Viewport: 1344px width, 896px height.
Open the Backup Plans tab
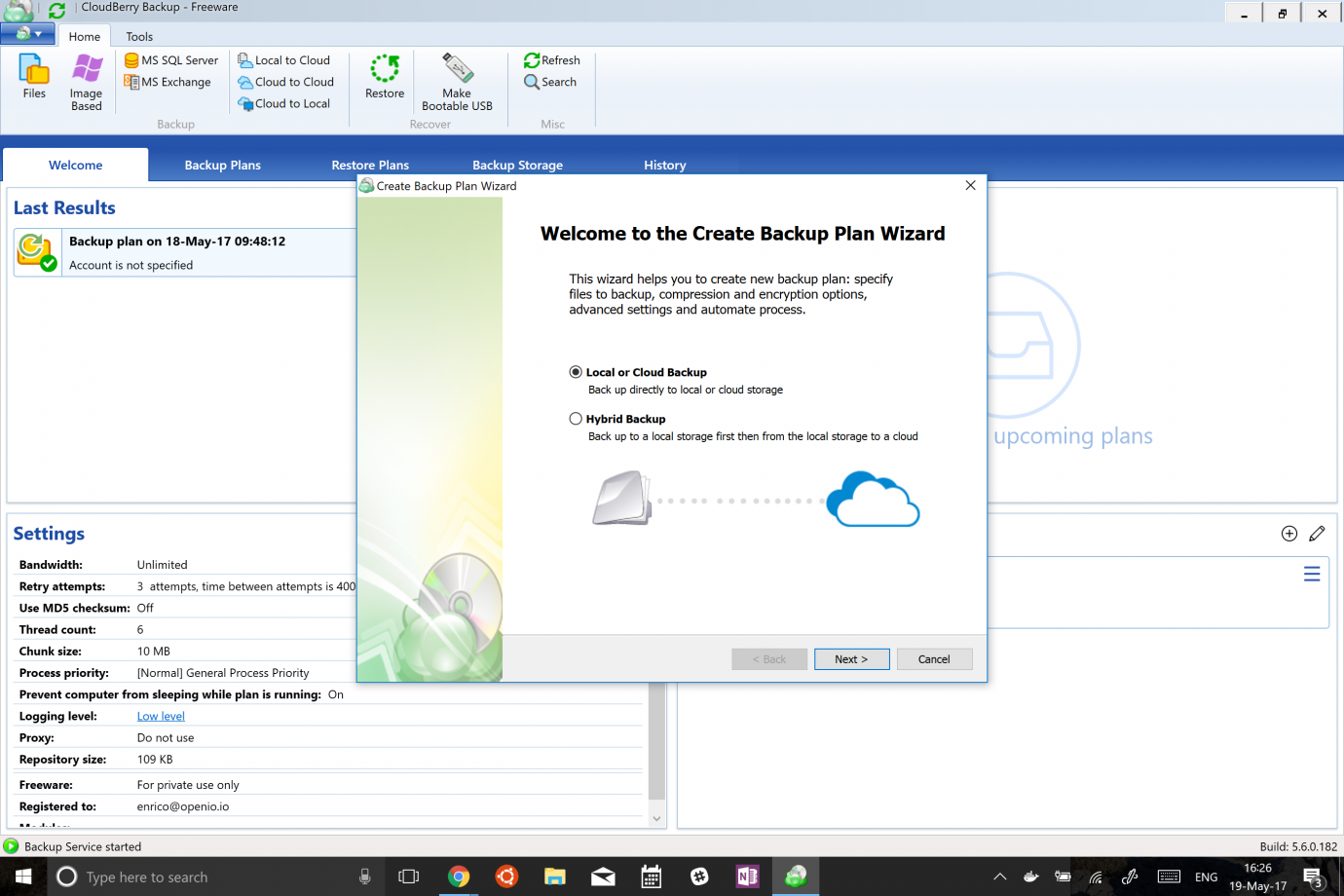point(223,165)
